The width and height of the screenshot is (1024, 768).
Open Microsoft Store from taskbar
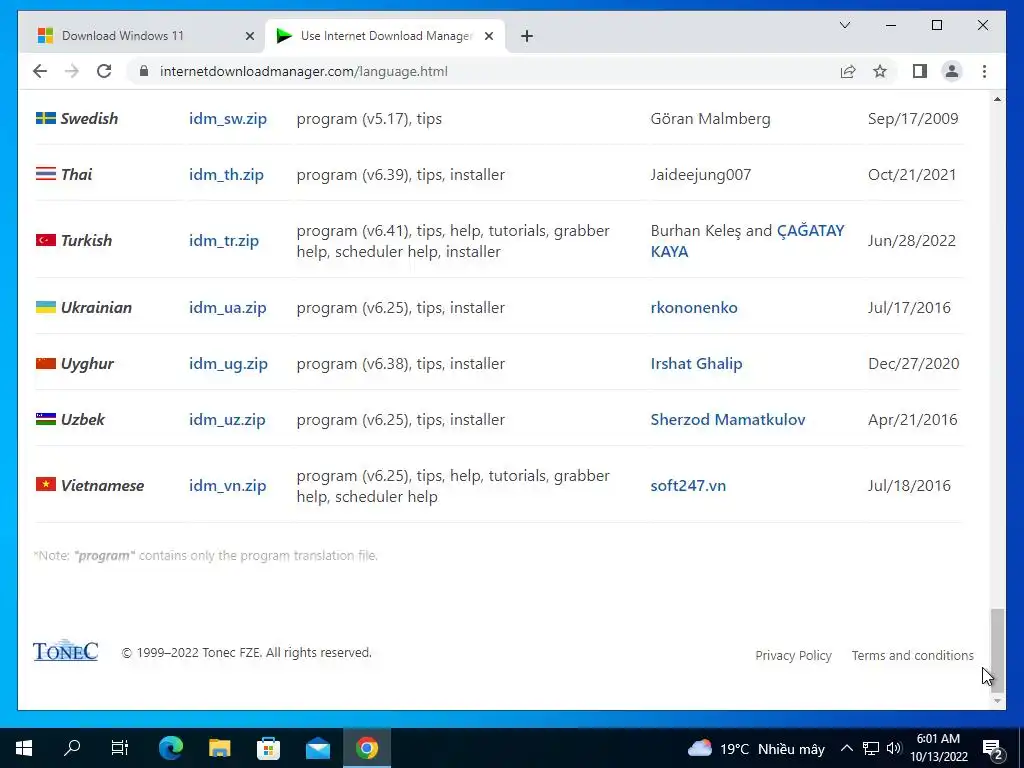pyautogui.click(x=268, y=748)
